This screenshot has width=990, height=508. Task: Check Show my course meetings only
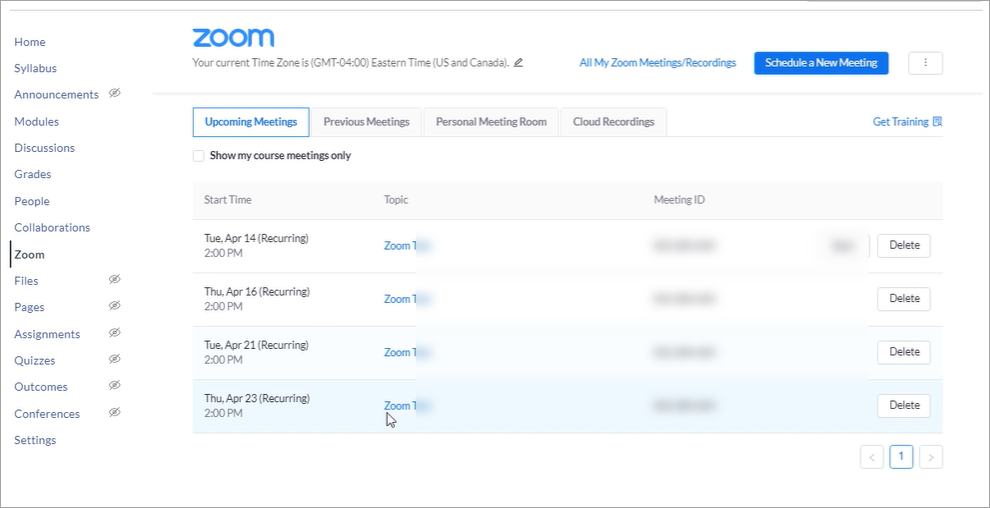[198, 156]
